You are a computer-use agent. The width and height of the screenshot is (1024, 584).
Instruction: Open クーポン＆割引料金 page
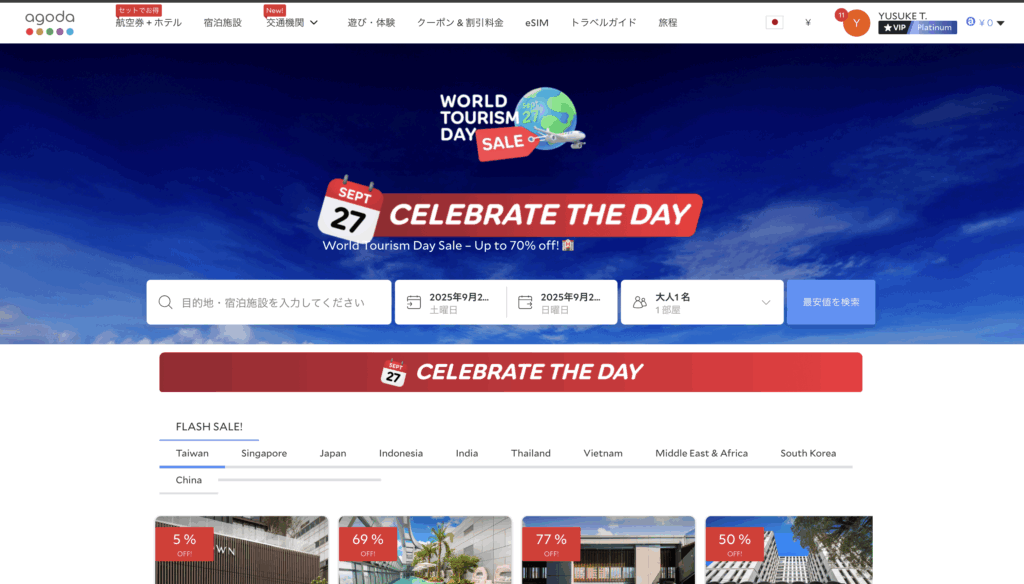click(460, 22)
